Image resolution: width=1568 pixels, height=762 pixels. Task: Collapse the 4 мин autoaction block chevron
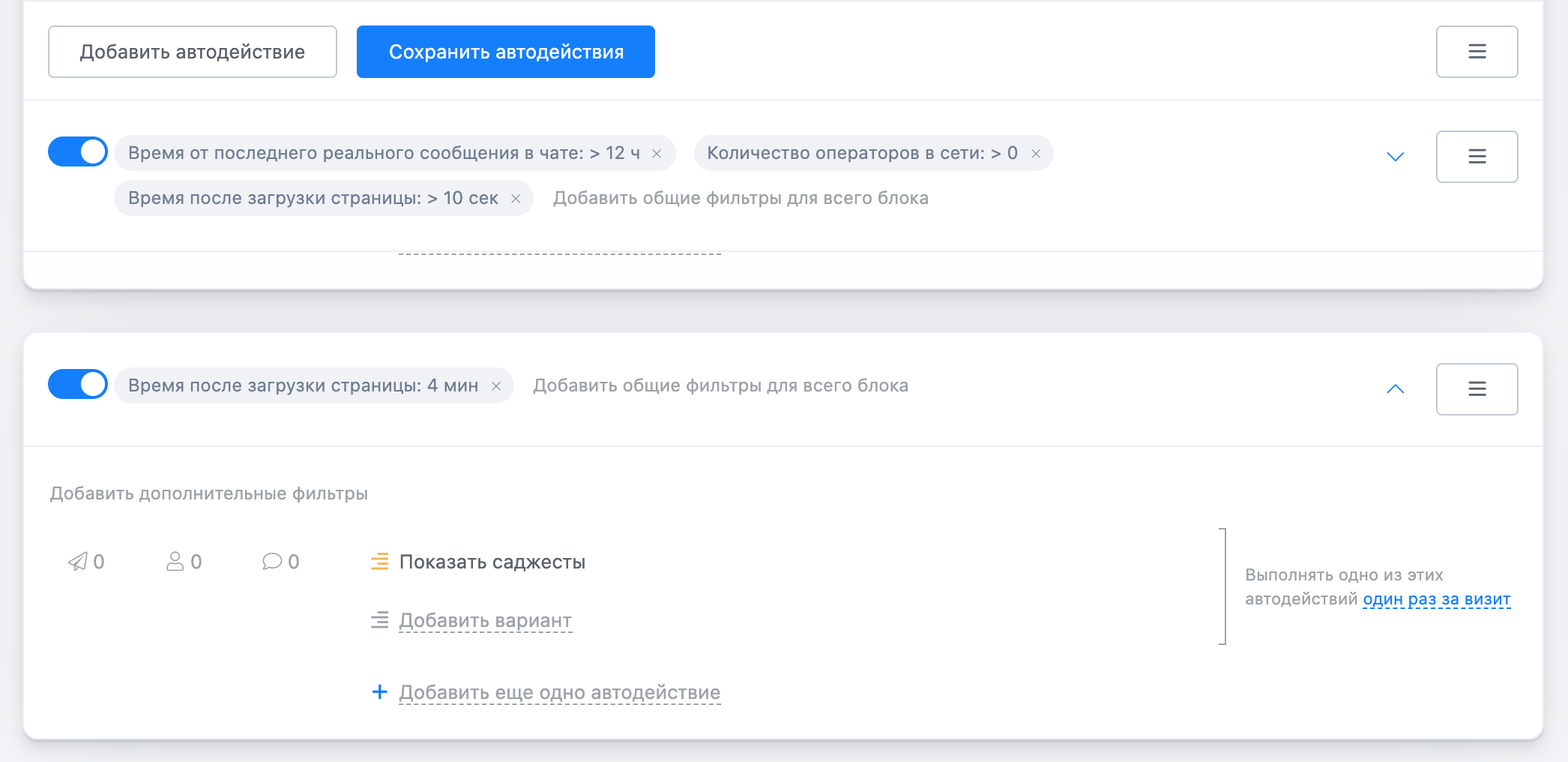pos(1395,389)
